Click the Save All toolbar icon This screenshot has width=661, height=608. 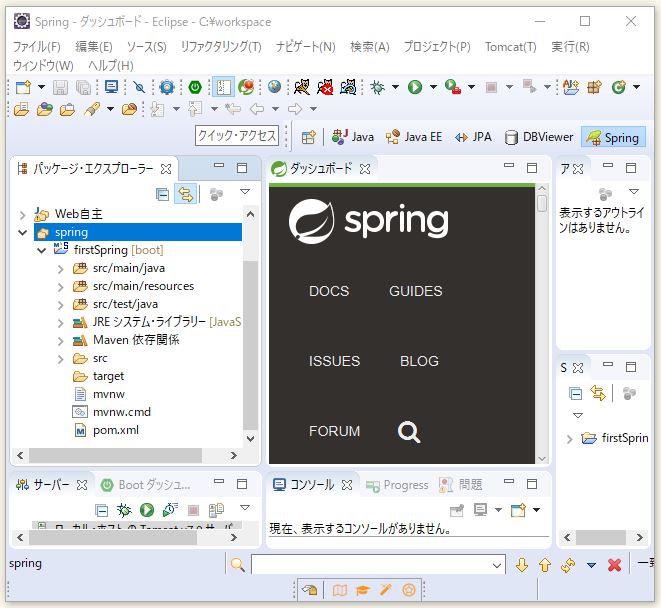[83, 87]
